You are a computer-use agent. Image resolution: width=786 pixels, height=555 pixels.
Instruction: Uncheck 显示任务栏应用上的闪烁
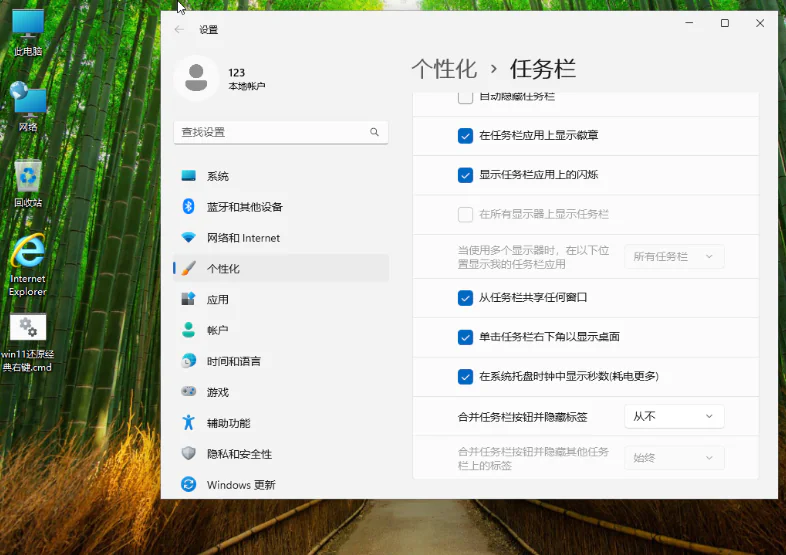tap(465, 175)
